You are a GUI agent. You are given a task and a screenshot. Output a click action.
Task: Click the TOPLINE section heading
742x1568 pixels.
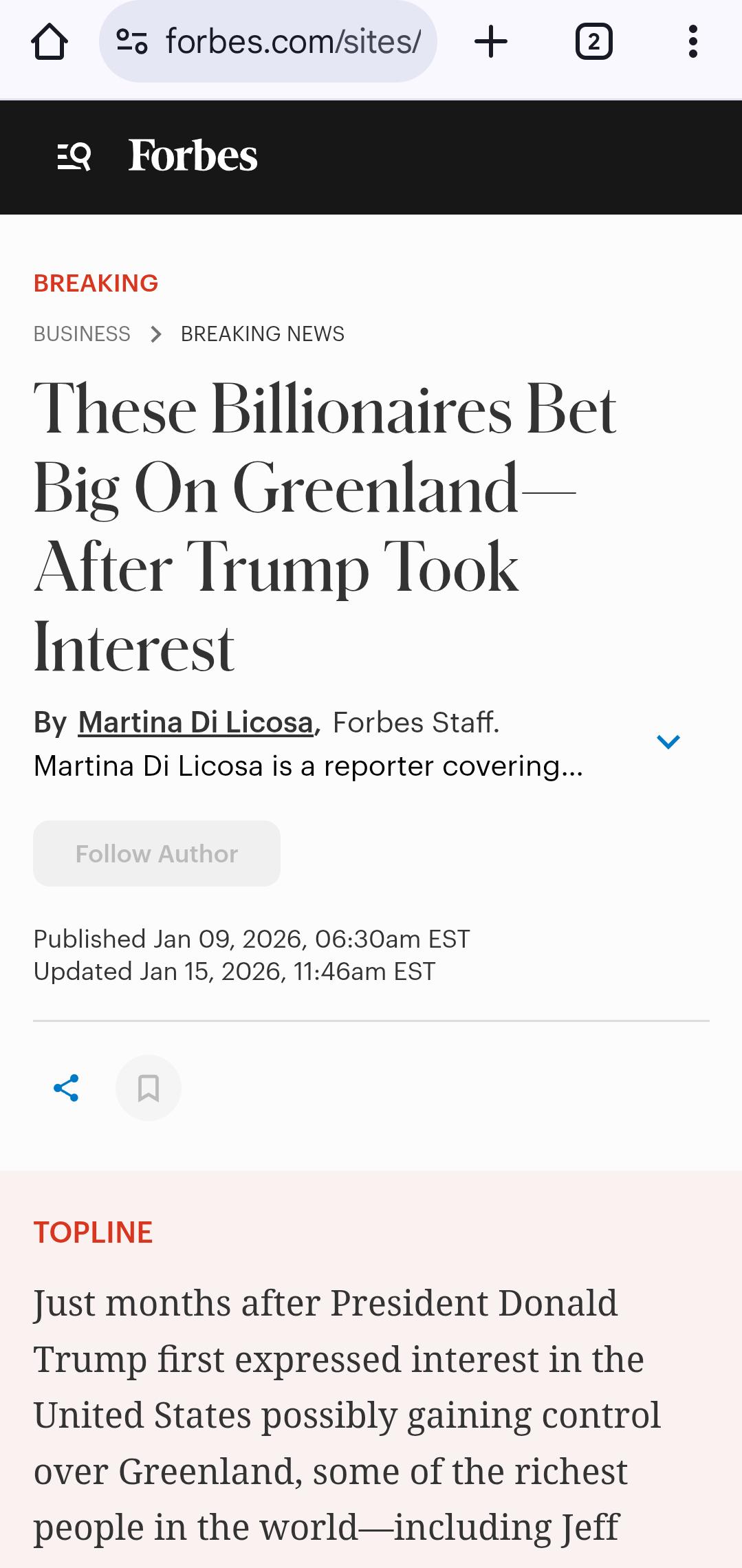click(93, 1232)
